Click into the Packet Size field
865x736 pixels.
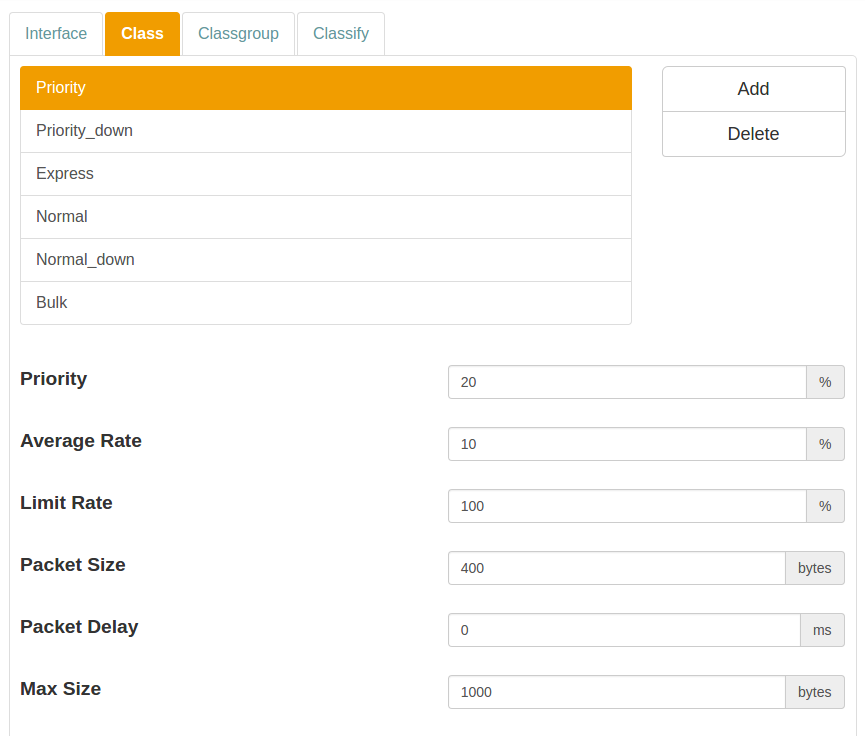[x=616, y=568]
